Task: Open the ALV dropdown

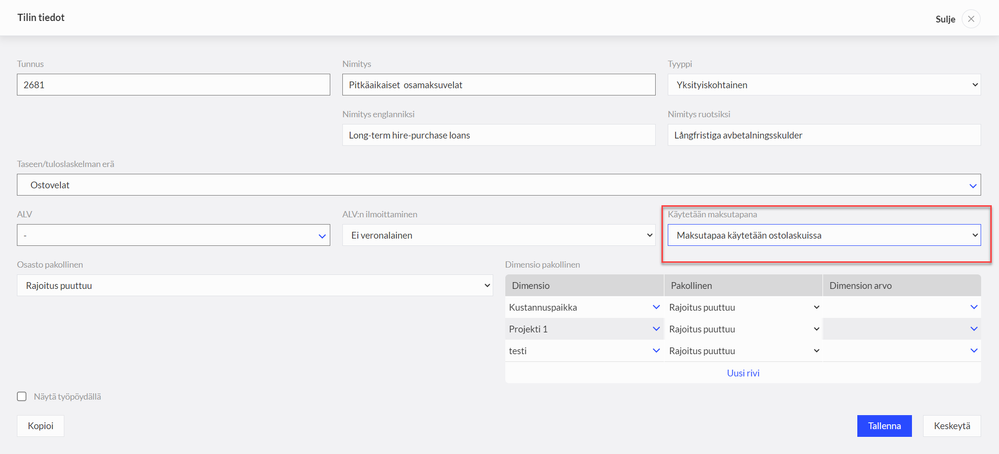Action: pos(173,235)
